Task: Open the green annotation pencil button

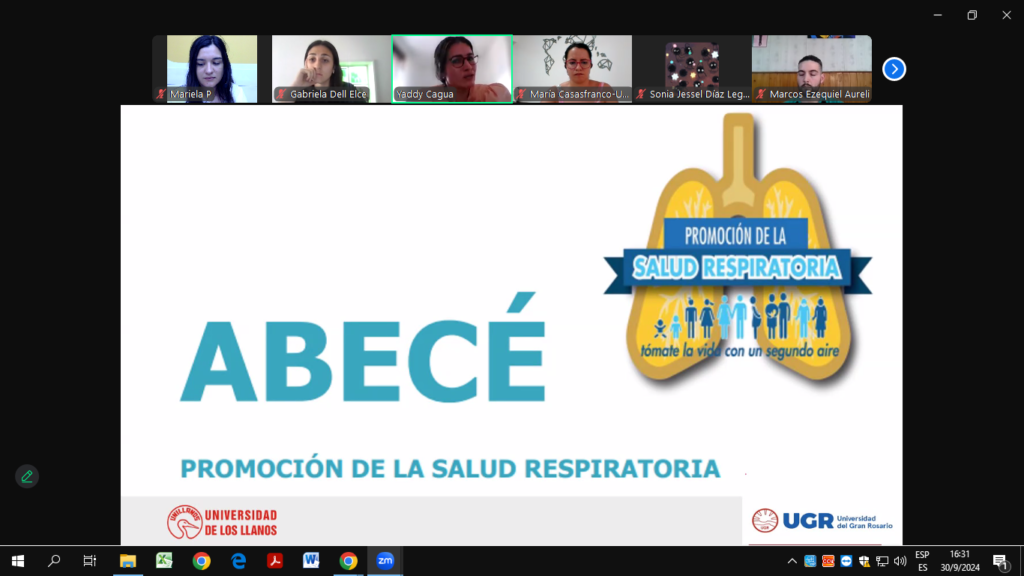Action: coord(27,477)
